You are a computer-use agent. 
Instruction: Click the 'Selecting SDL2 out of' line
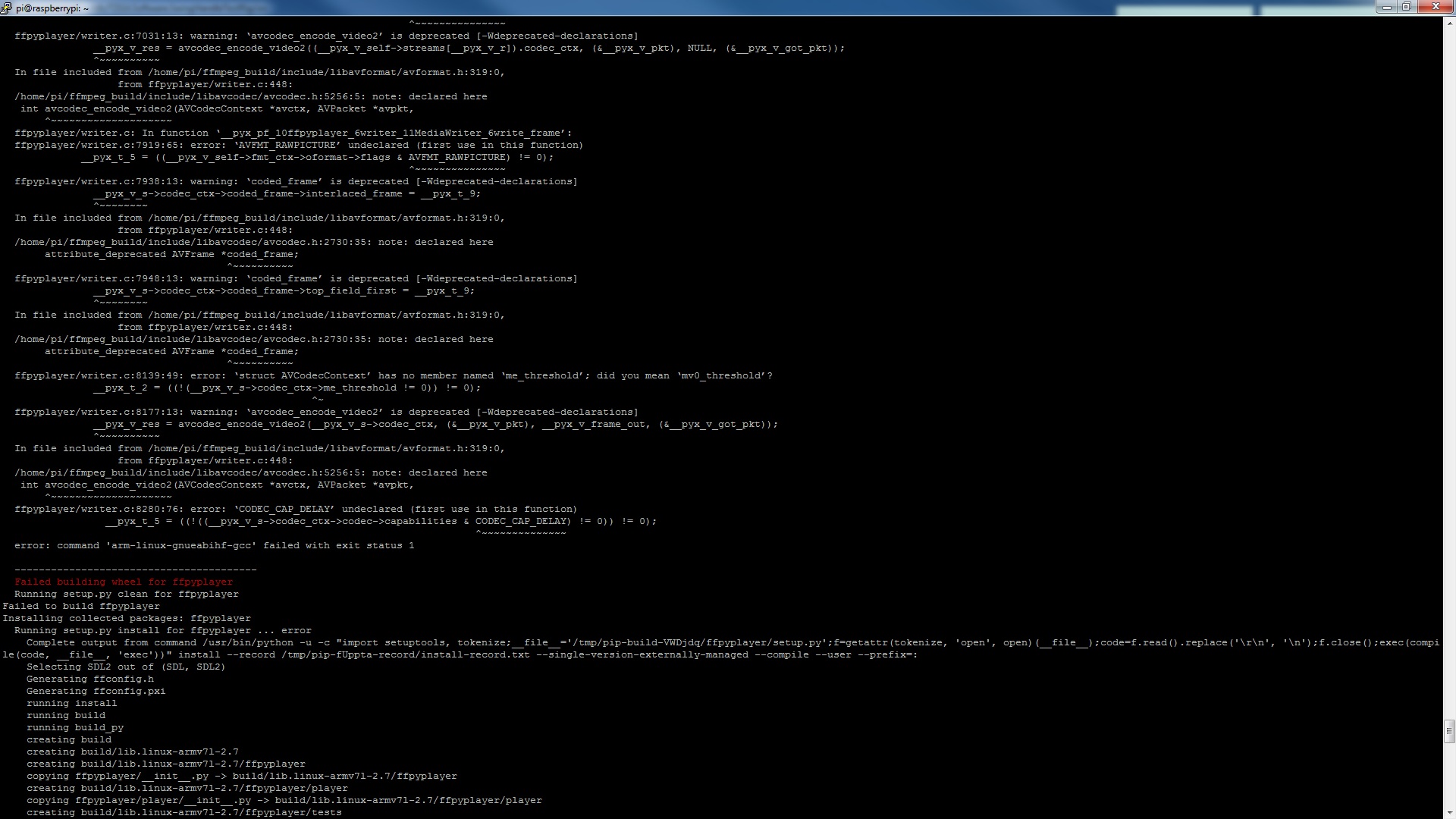tap(125, 667)
